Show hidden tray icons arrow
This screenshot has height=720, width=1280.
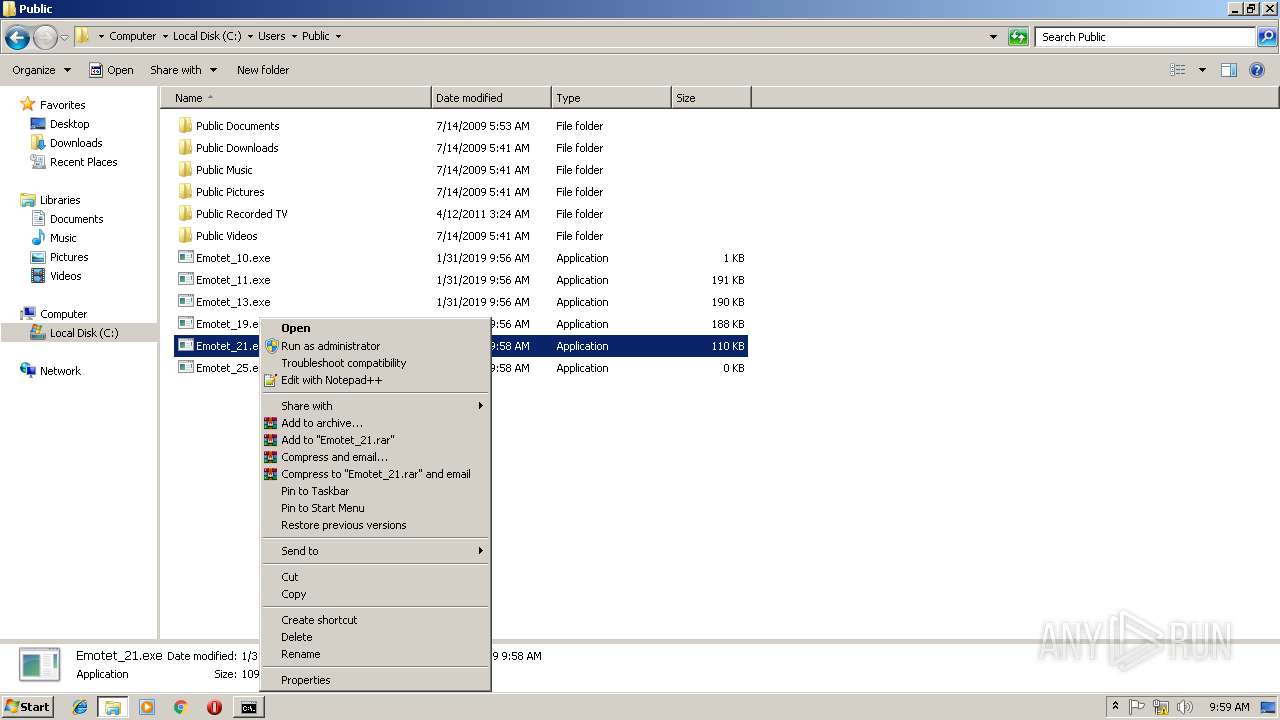(x=1115, y=707)
